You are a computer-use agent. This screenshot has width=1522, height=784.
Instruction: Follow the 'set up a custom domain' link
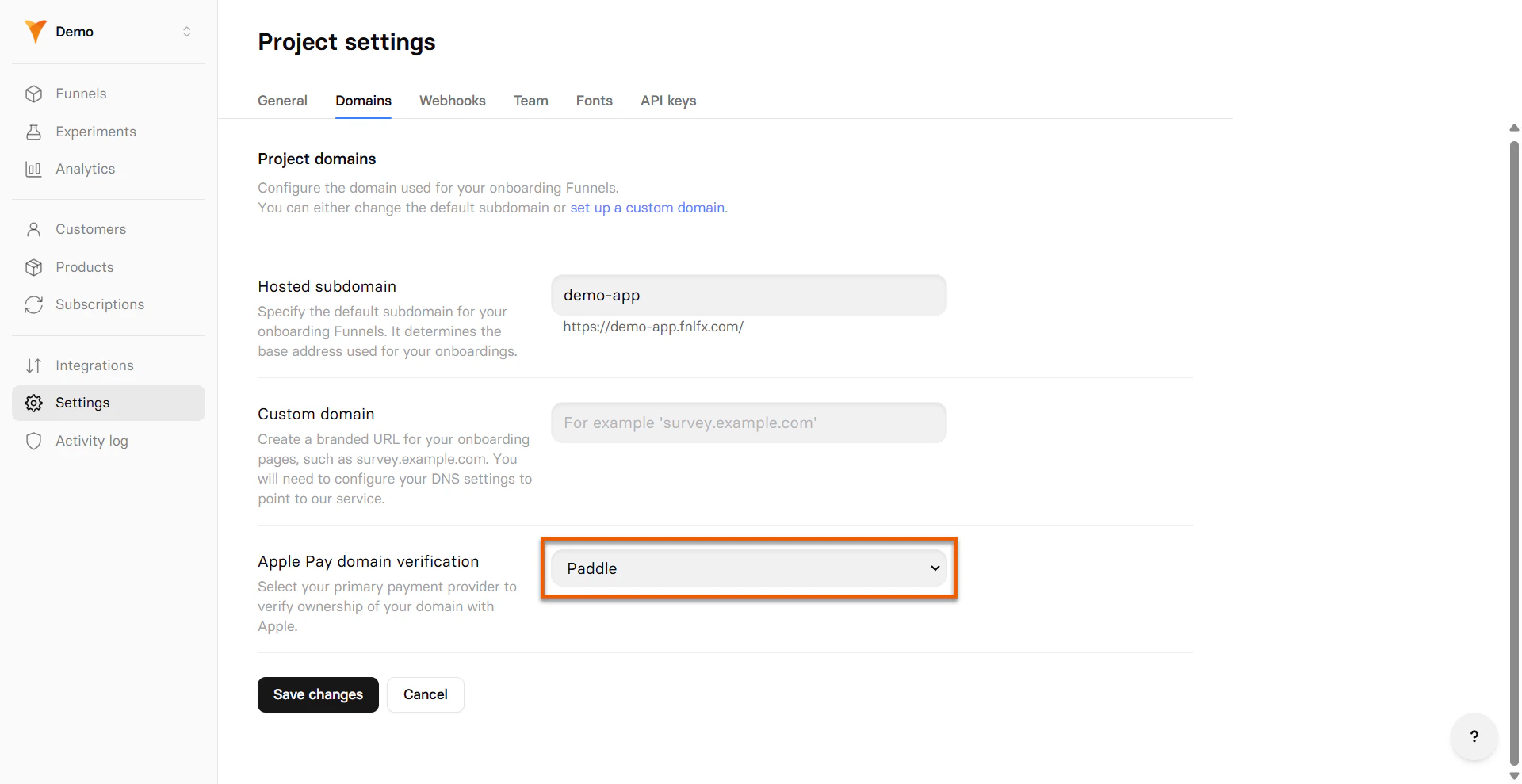(x=647, y=208)
